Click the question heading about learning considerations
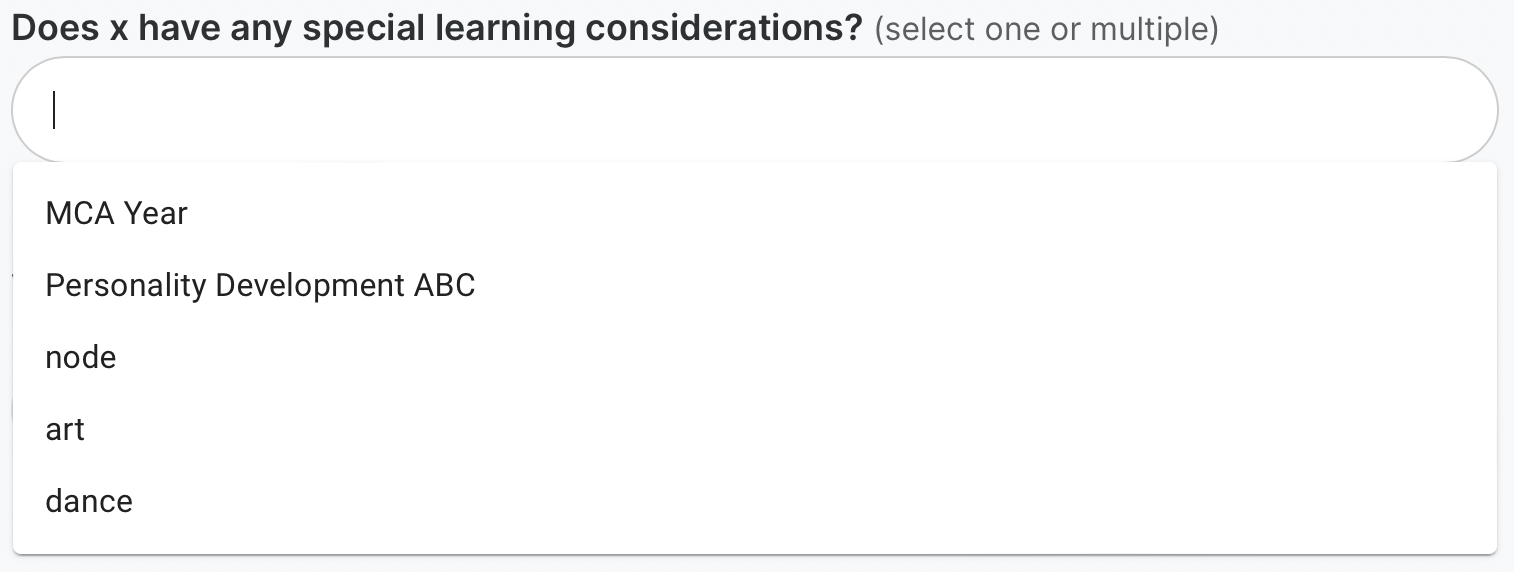Viewport: 1514px width, 572px height. click(437, 29)
